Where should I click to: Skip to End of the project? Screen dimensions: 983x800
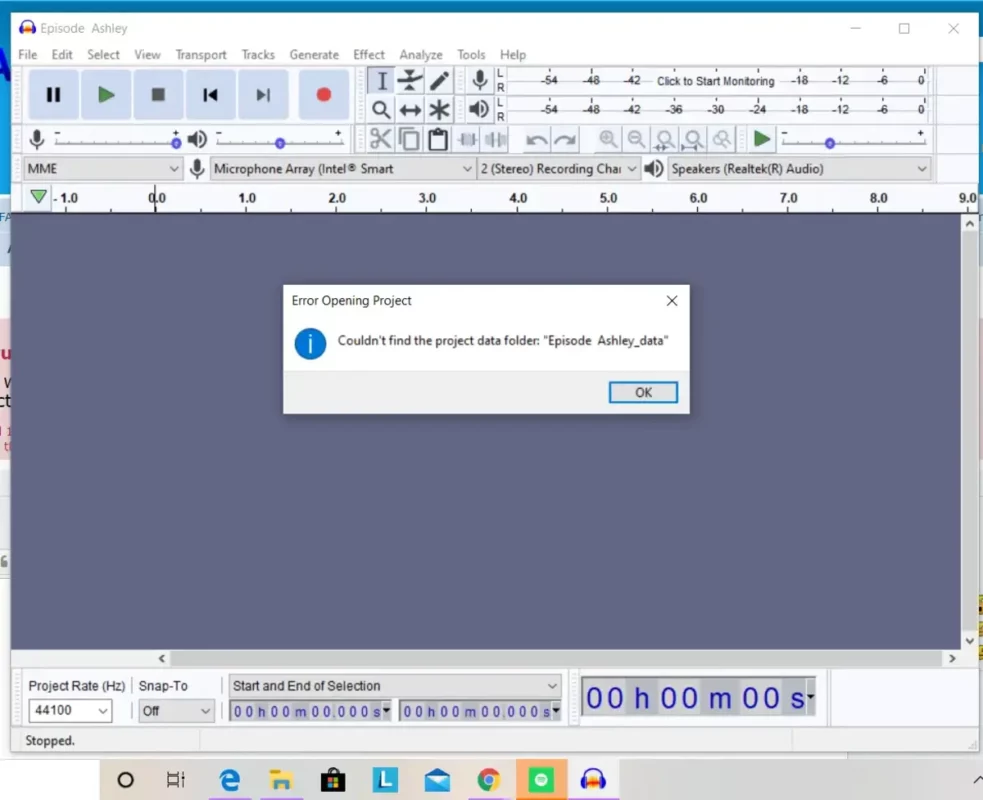click(x=263, y=95)
